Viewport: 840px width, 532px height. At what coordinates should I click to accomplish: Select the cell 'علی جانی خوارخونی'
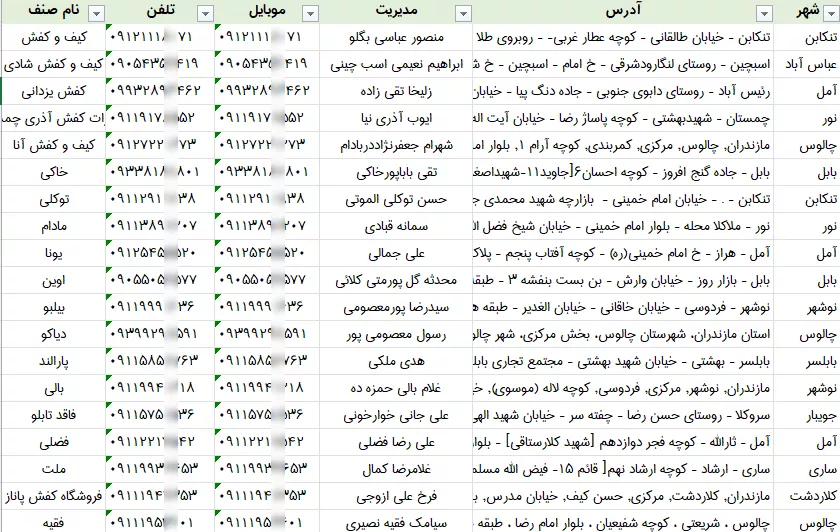point(396,416)
